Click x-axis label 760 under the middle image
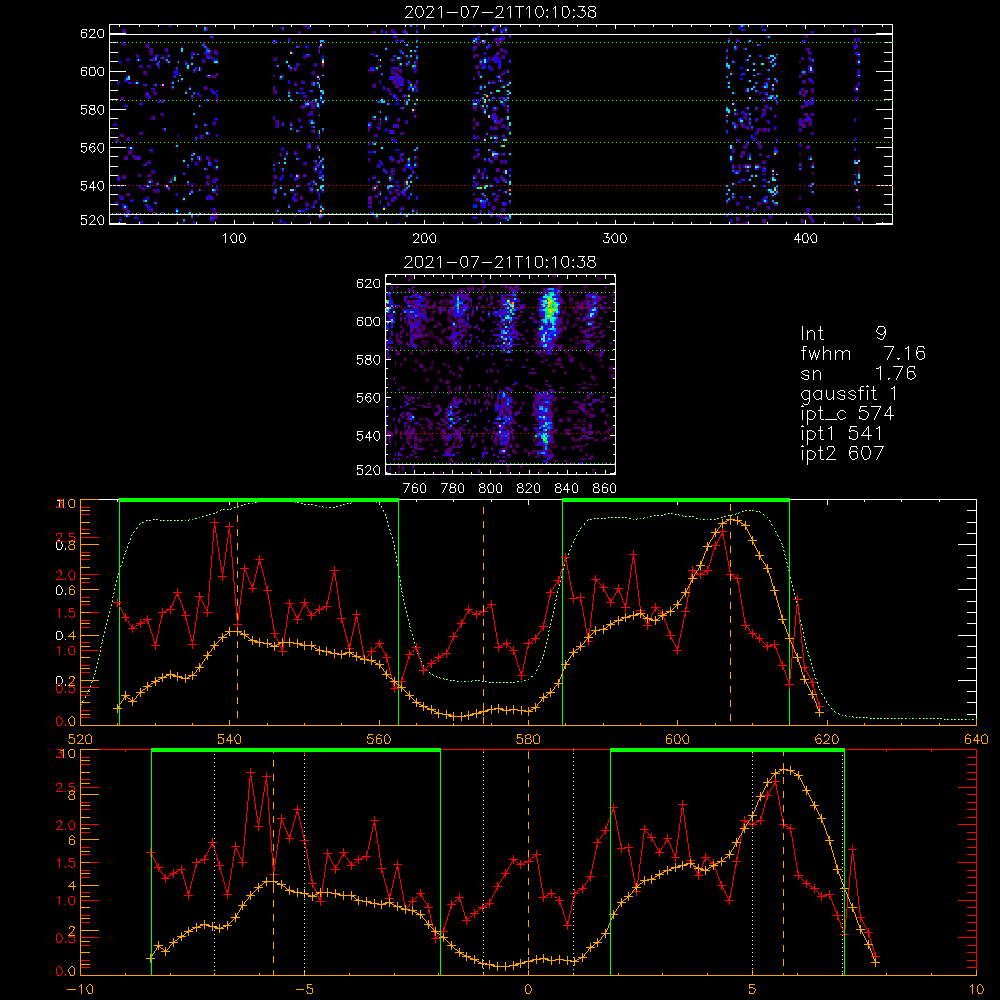Image resolution: width=1000 pixels, height=1000 pixels. 415,489
